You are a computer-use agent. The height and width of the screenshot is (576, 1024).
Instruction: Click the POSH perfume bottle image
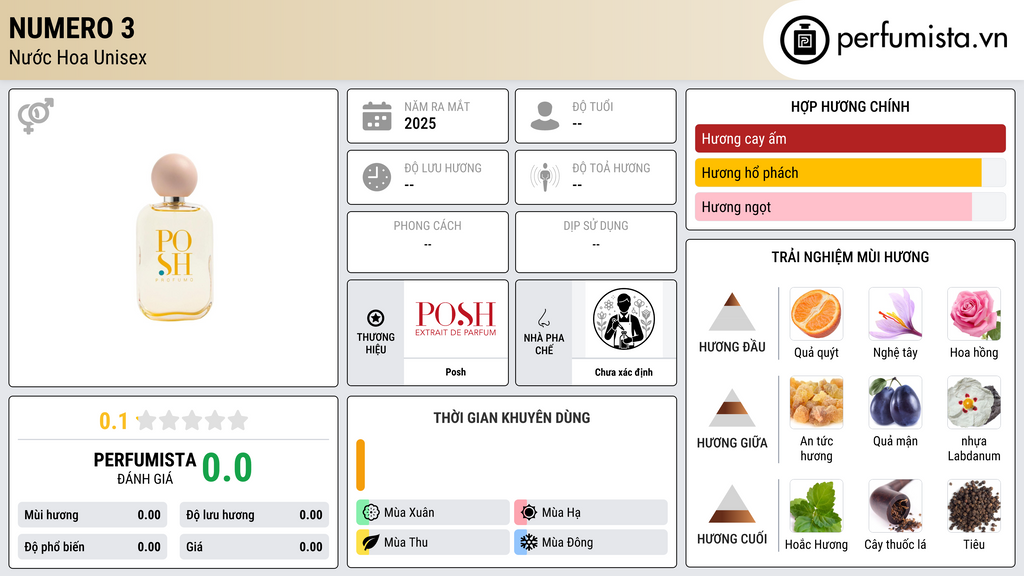pos(174,237)
